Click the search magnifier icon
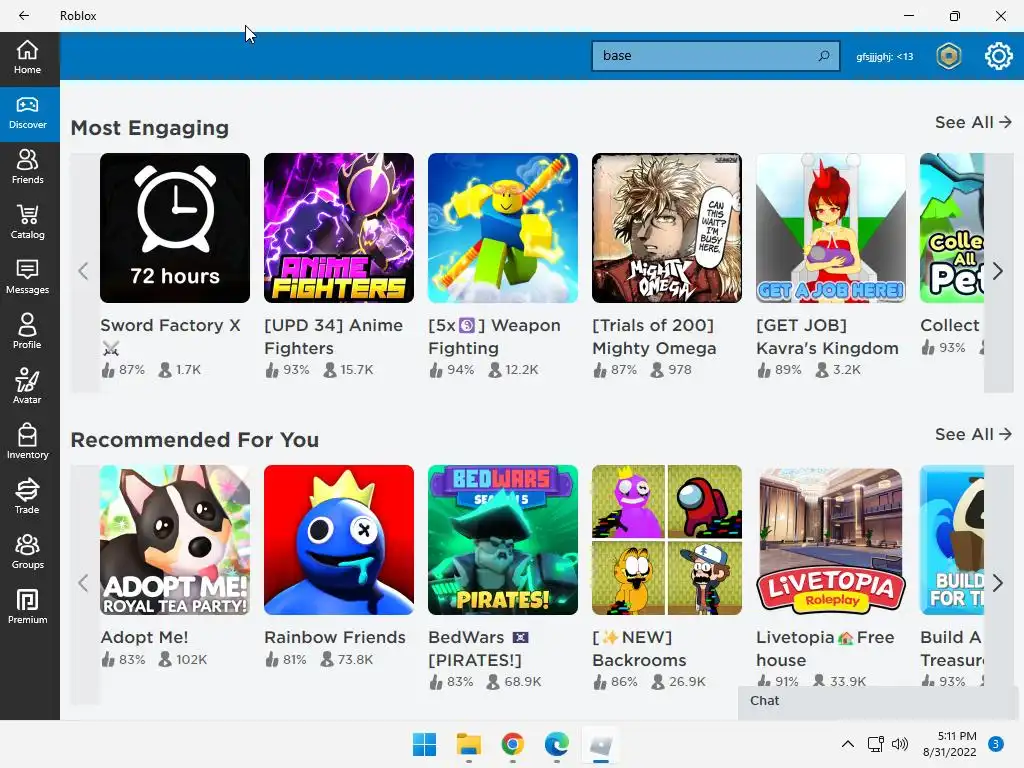 (x=824, y=56)
